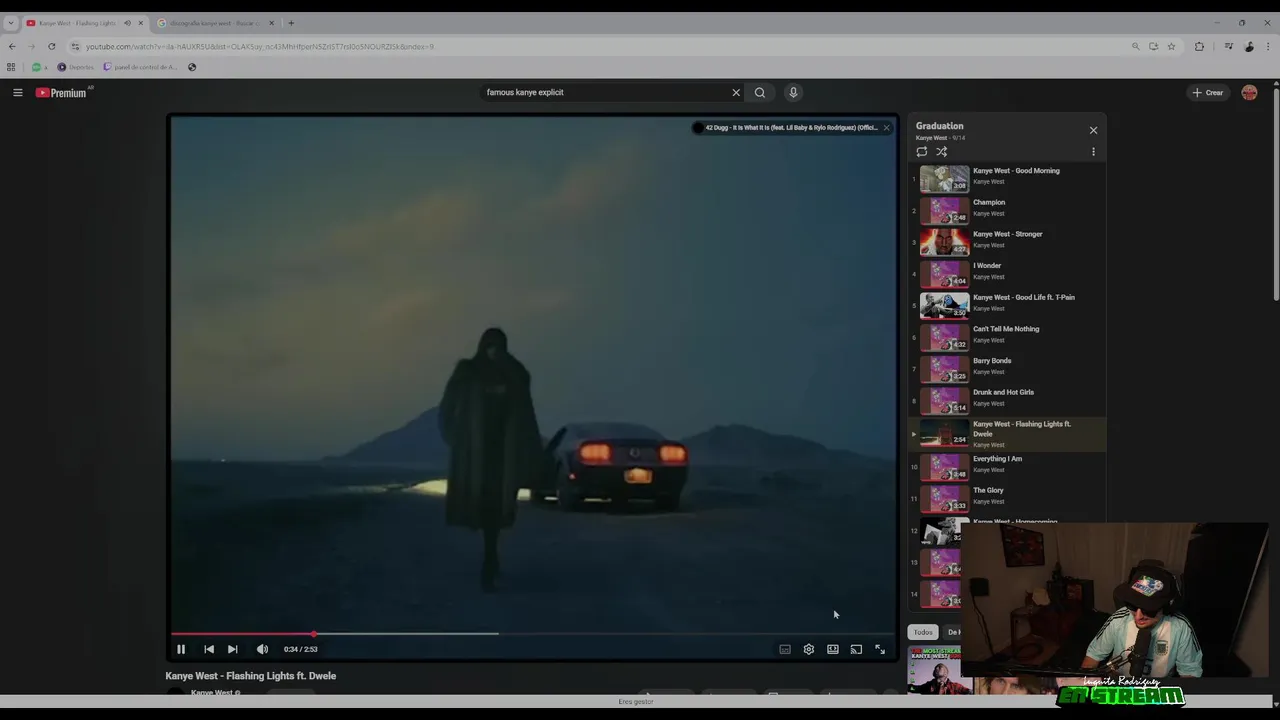Toggle subtitles in the video player
The height and width of the screenshot is (720, 1280).
tap(785, 649)
